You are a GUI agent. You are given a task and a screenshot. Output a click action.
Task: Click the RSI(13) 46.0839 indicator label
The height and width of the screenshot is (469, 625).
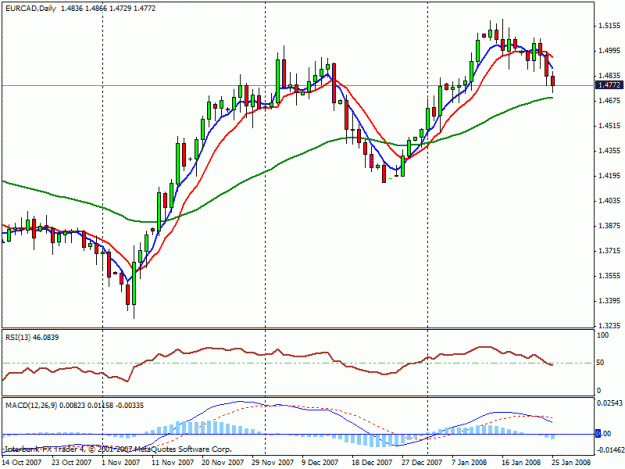pos(32,338)
